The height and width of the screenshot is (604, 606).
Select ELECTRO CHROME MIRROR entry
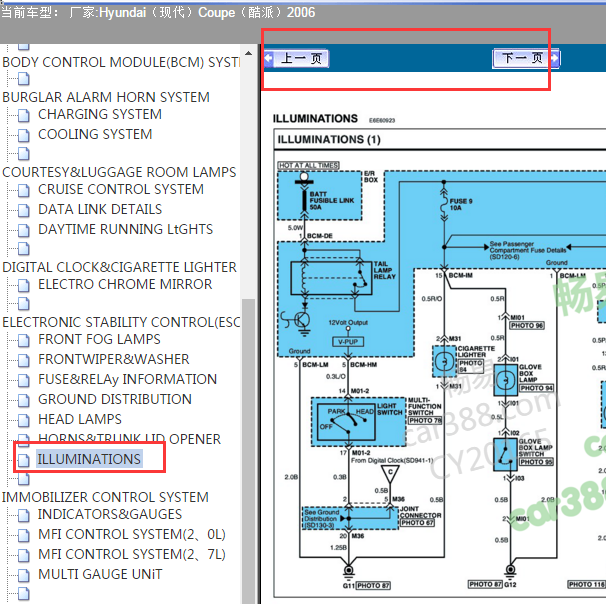[x=125, y=284]
